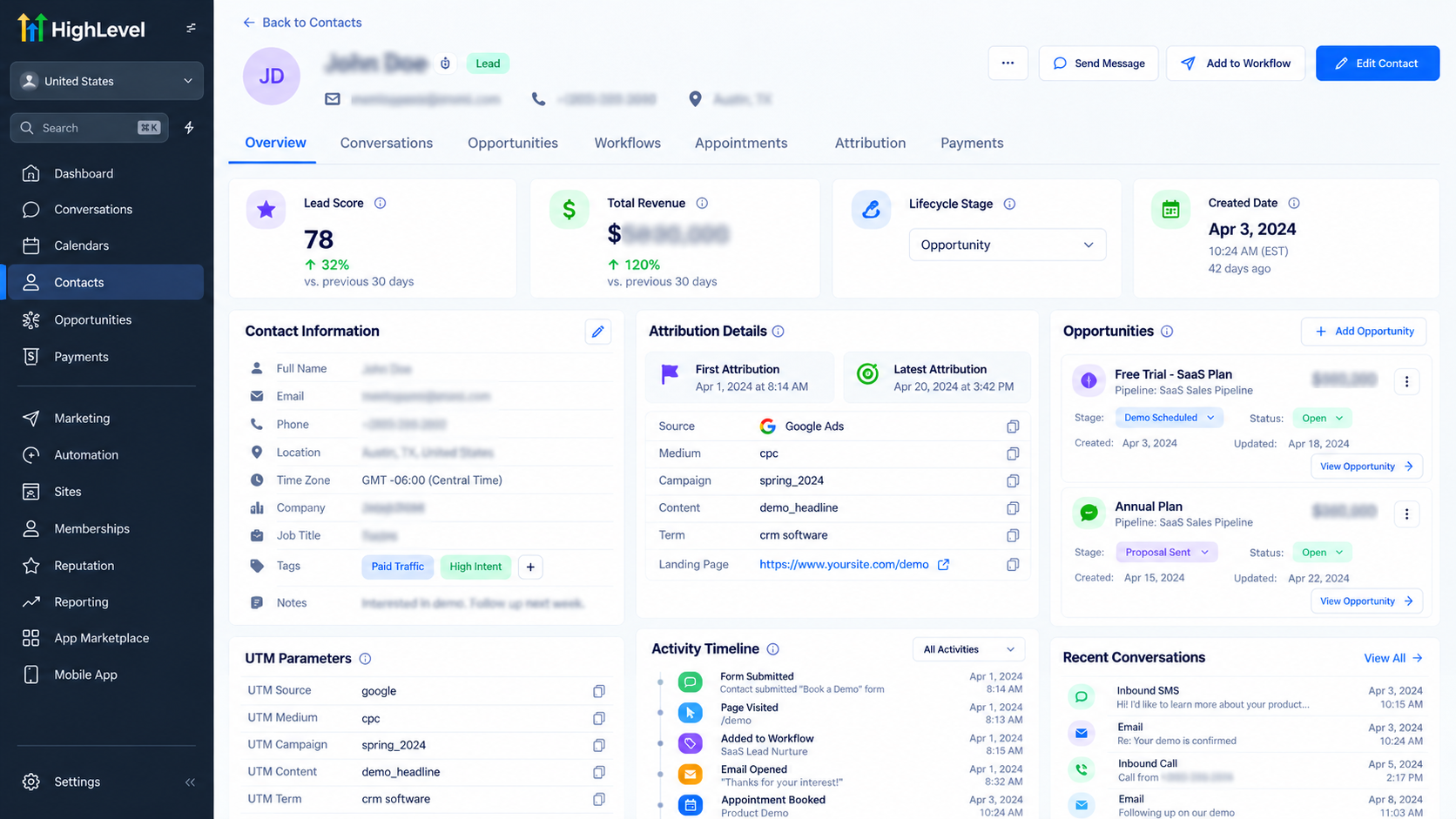This screenshot has height=819, width=1456.
Task: Click pencil icon in Contact Information
Action: (x=597, y=332)
